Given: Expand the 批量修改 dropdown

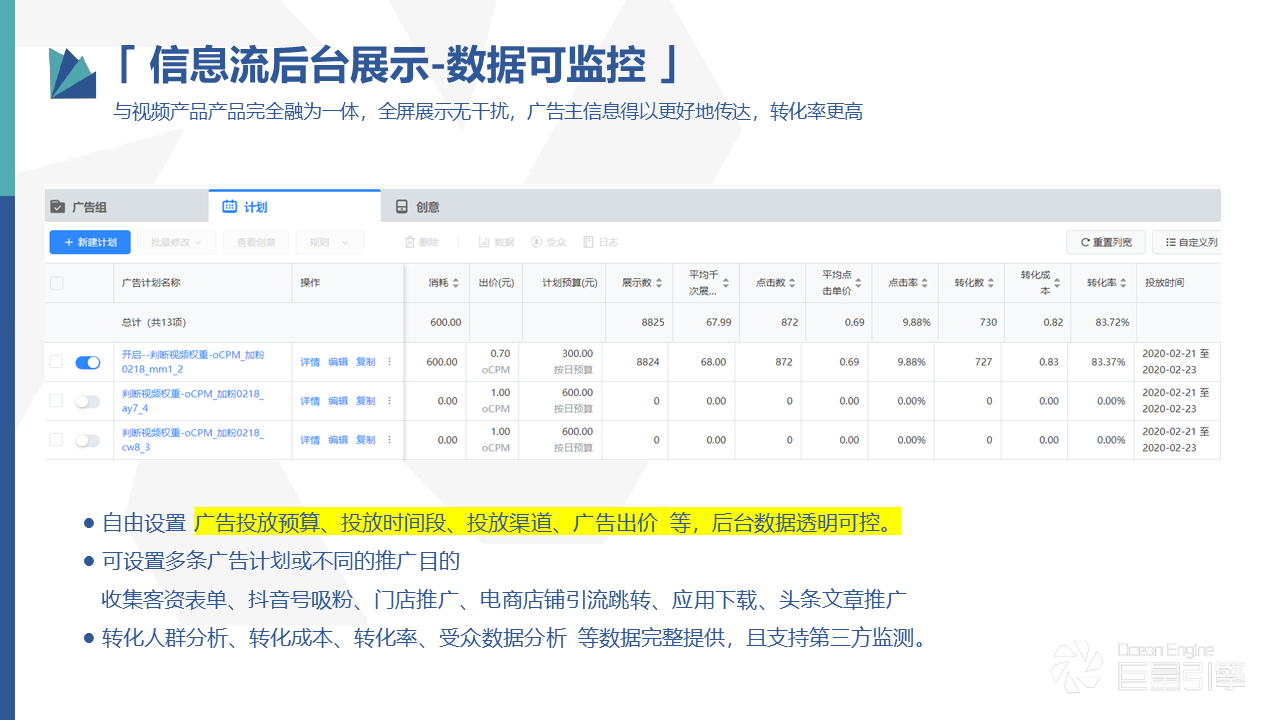Looking at the screenshot, I should coord(176,242).
